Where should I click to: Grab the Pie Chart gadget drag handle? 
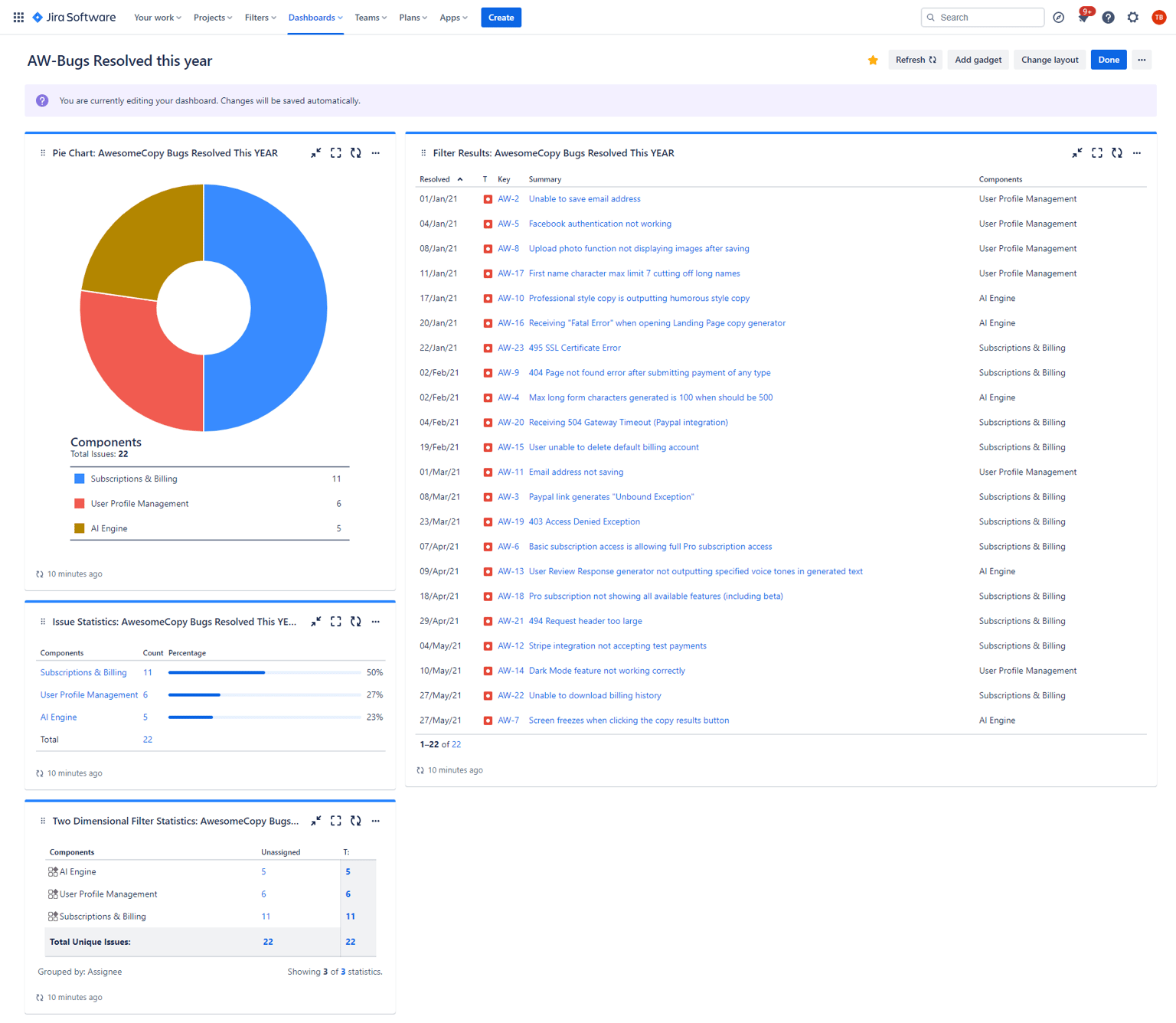43,153
